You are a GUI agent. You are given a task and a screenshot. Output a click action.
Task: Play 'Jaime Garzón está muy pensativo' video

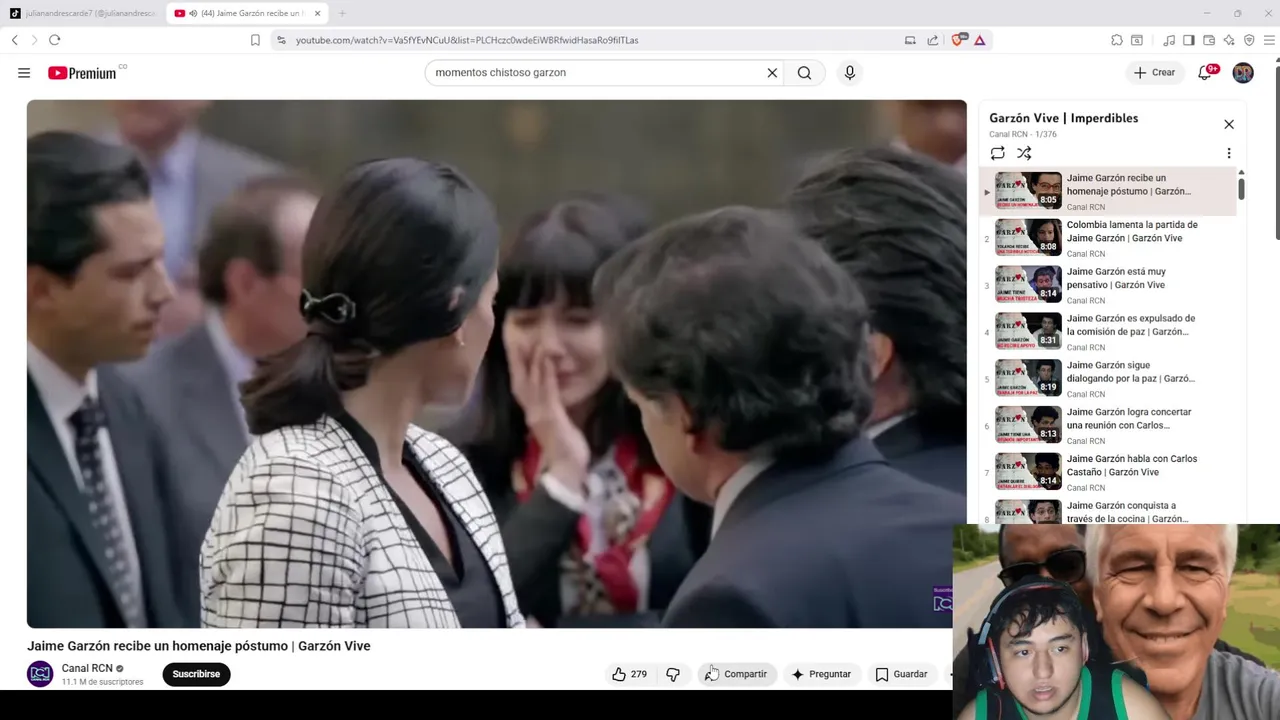(1108, 285)
